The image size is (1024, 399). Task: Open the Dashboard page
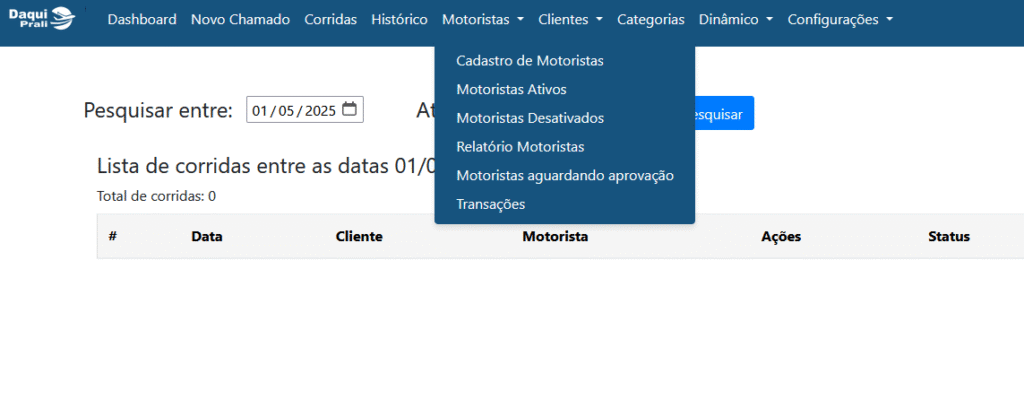click(x=142, y=20)
